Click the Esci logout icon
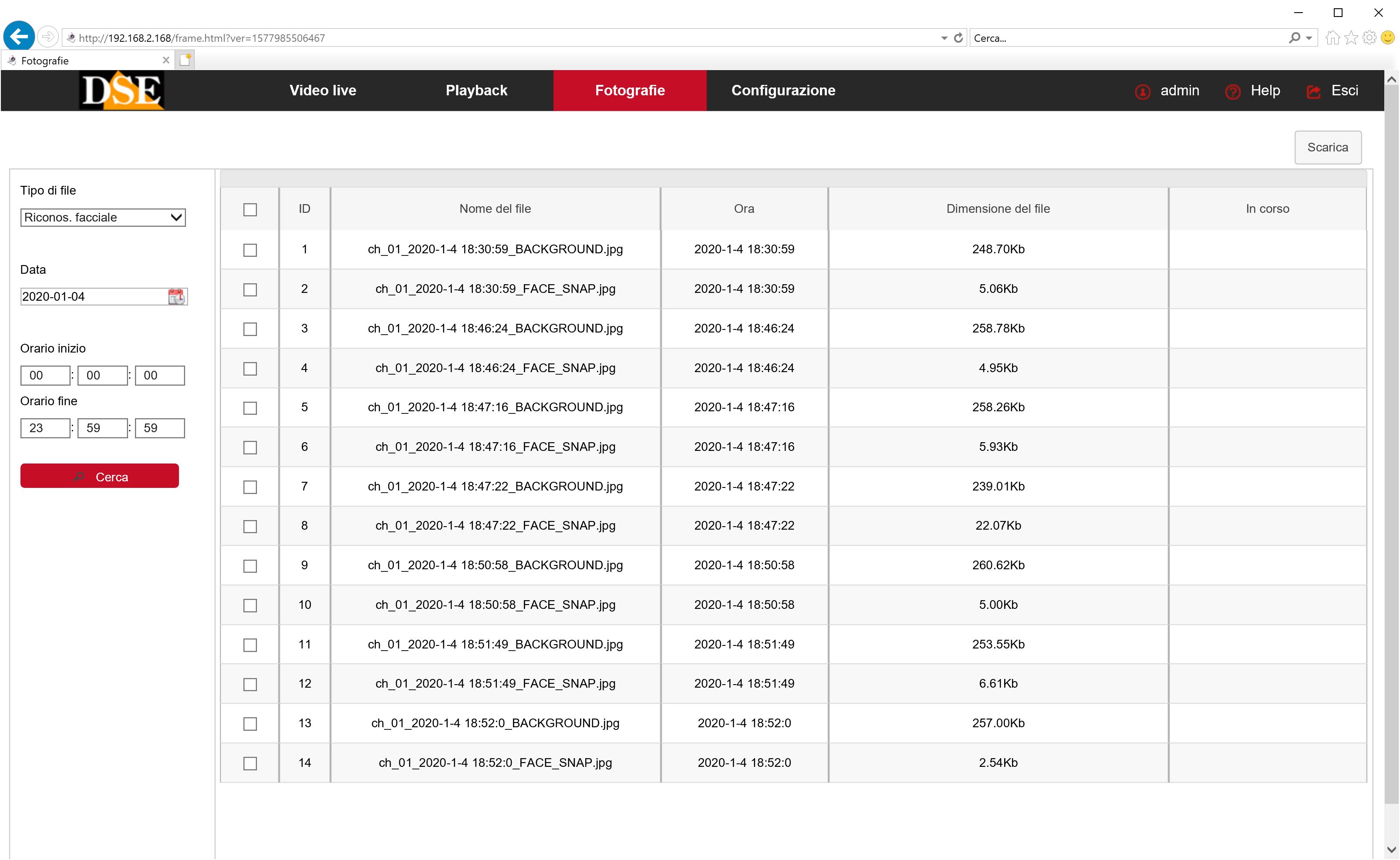This screenshot has height=860, width=1400. [1313, 91]
